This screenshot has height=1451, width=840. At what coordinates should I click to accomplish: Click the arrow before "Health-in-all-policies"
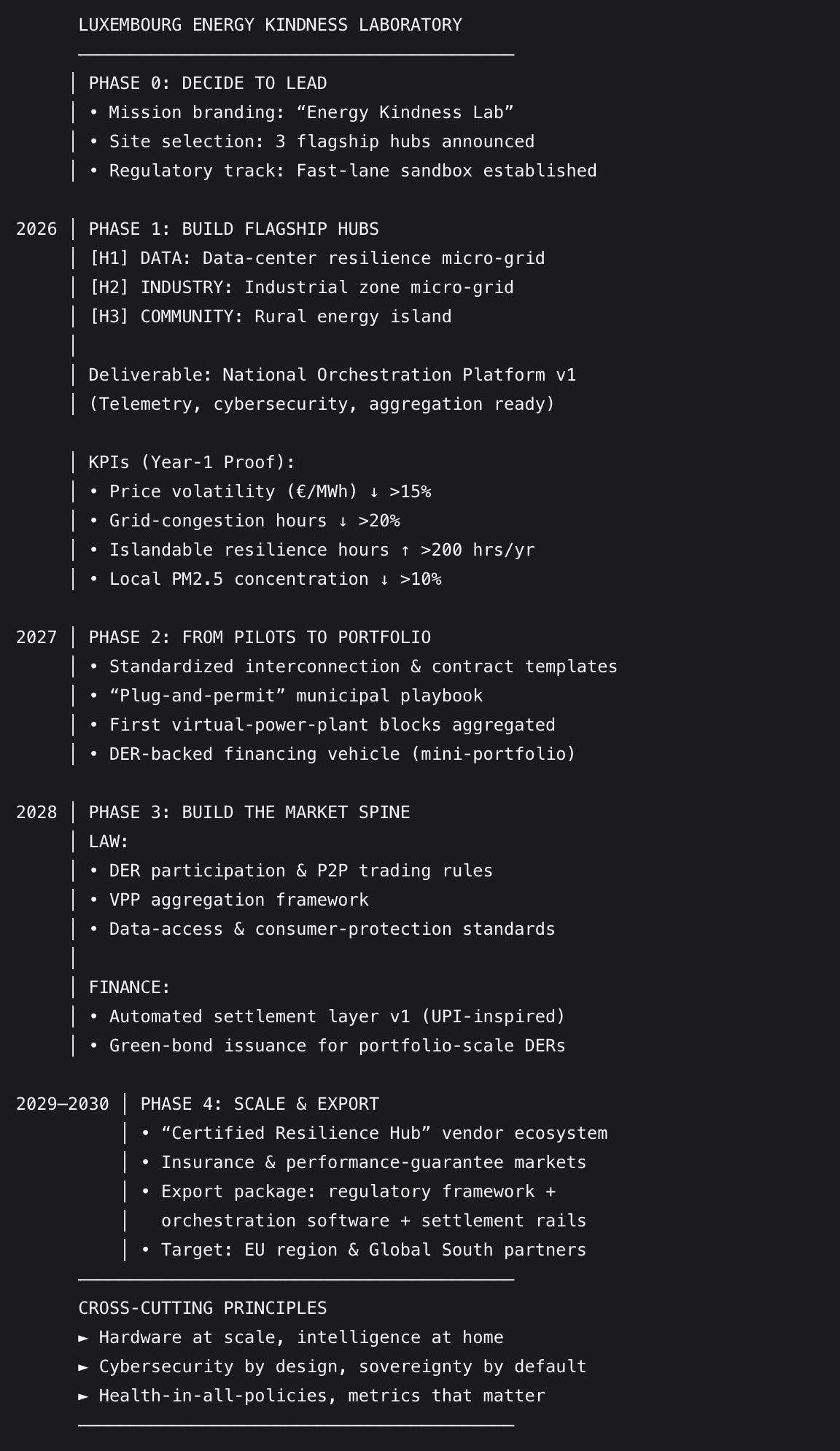pyautogui.click(x=84, y=1396)
